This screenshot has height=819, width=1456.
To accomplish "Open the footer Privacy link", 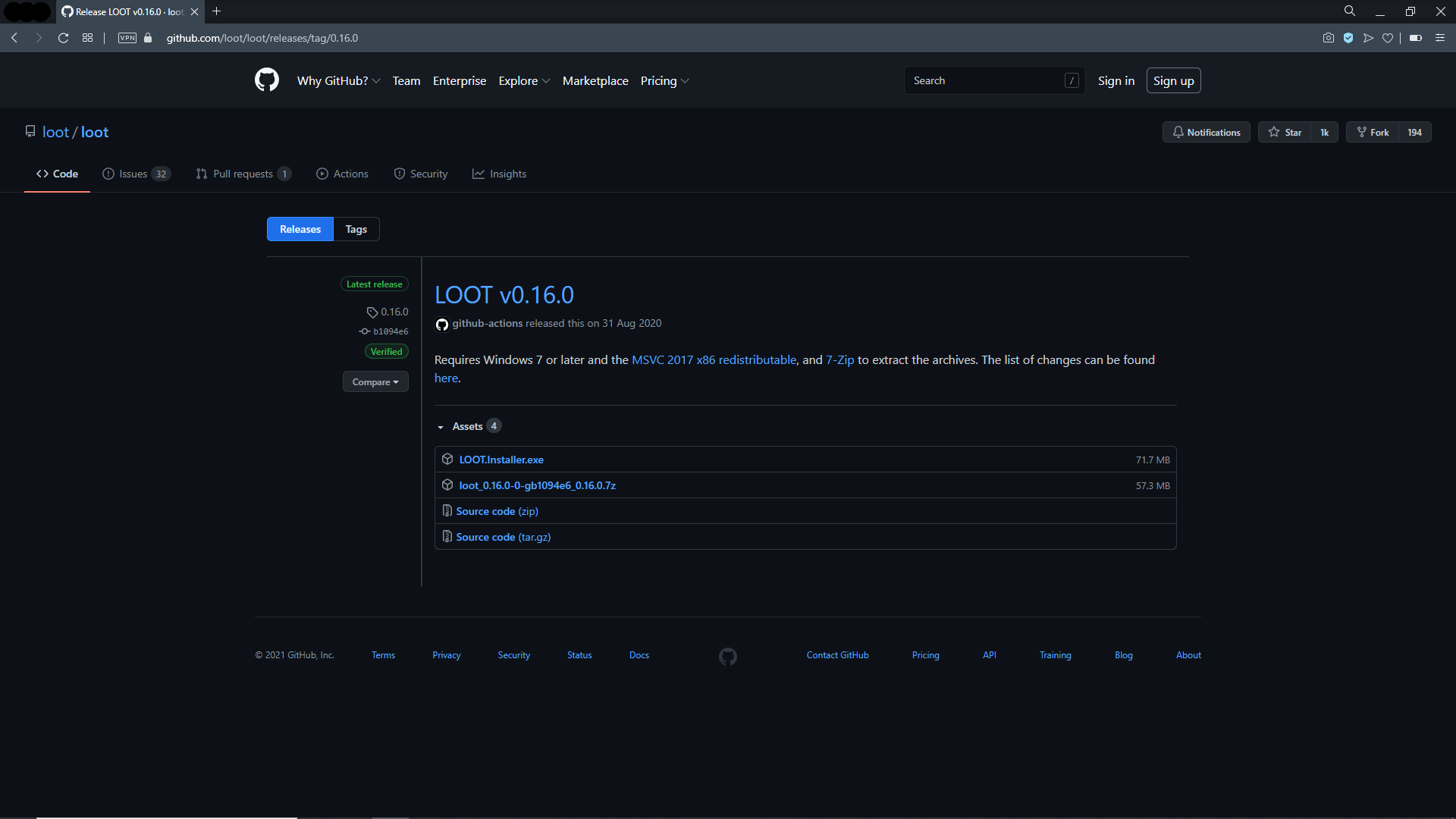I will coord(447,655).
